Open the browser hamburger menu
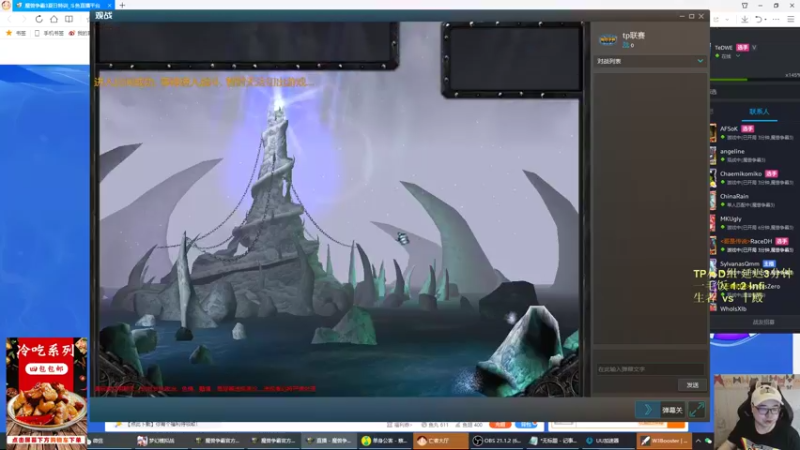The image size is (800, 450). pos(791,19)
